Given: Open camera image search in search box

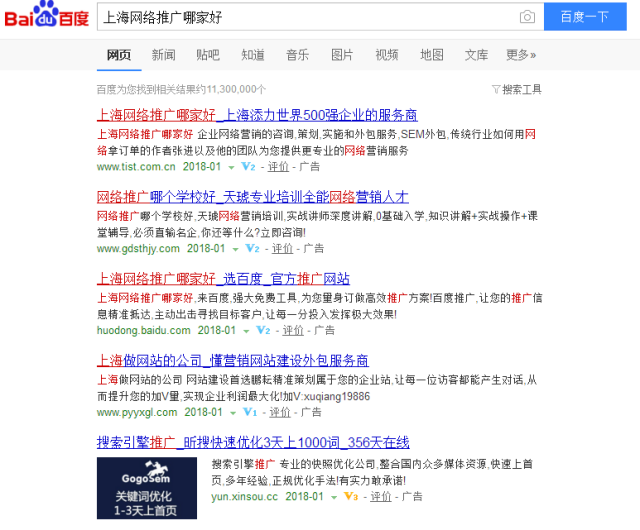Looking at the screenshot, I should tap(527, 17).
